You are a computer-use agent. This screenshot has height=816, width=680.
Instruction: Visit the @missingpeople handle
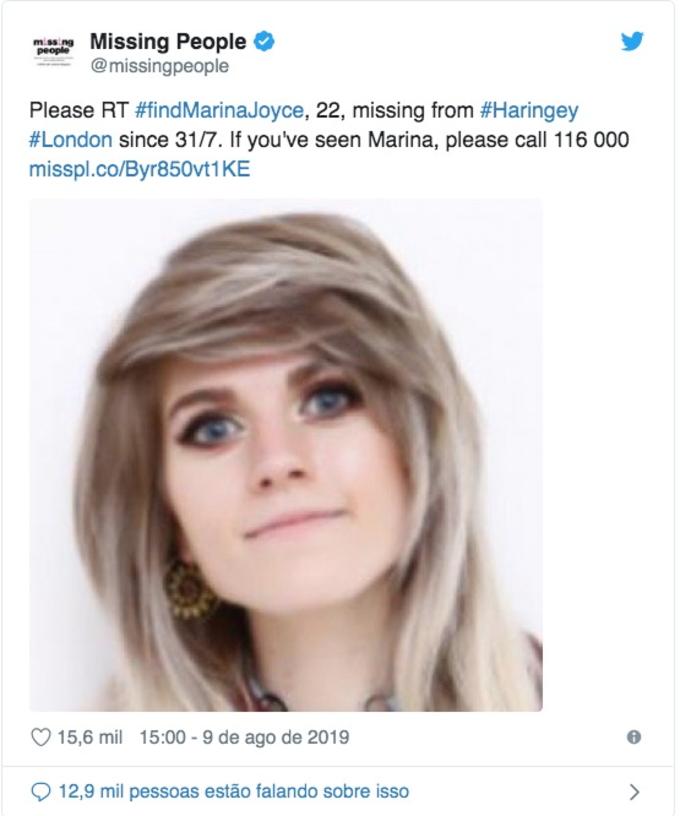(160, 66)
